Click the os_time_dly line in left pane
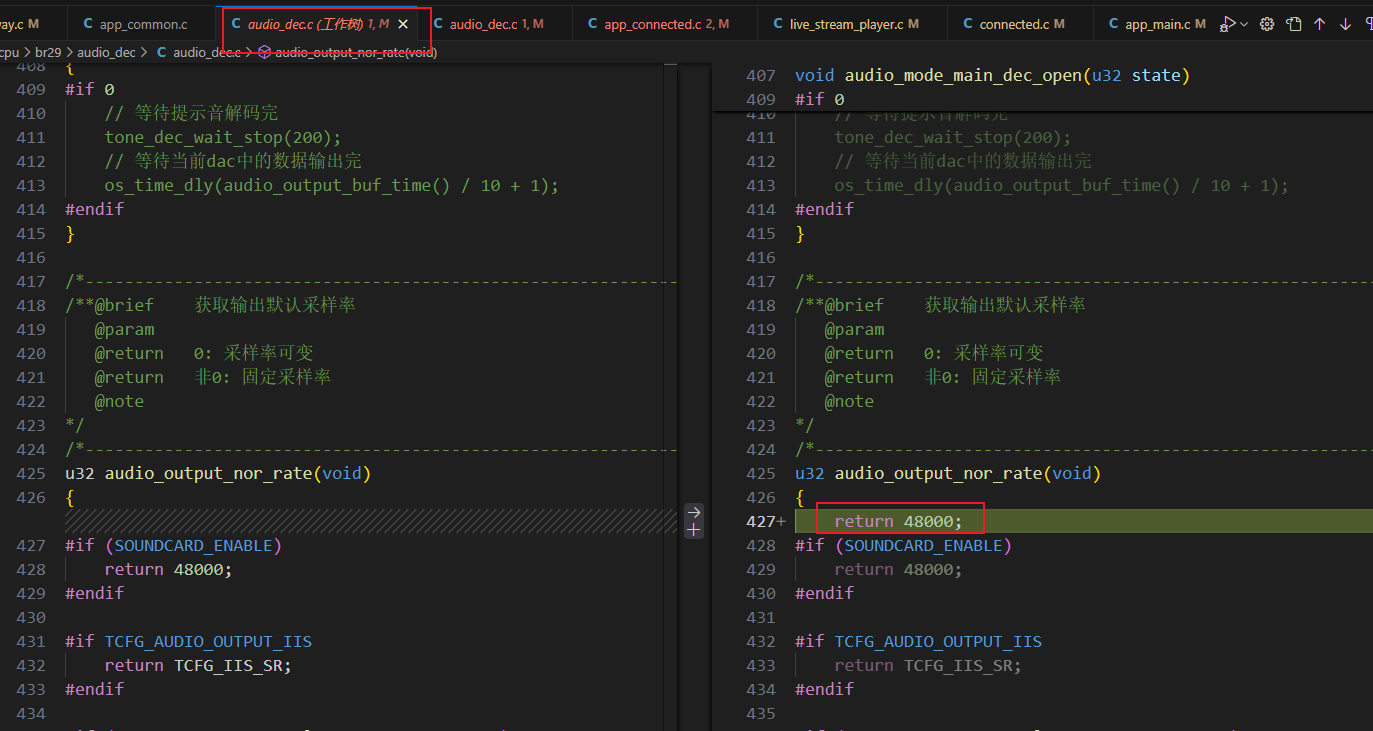 pyautogui.click(x=332, y=185)
